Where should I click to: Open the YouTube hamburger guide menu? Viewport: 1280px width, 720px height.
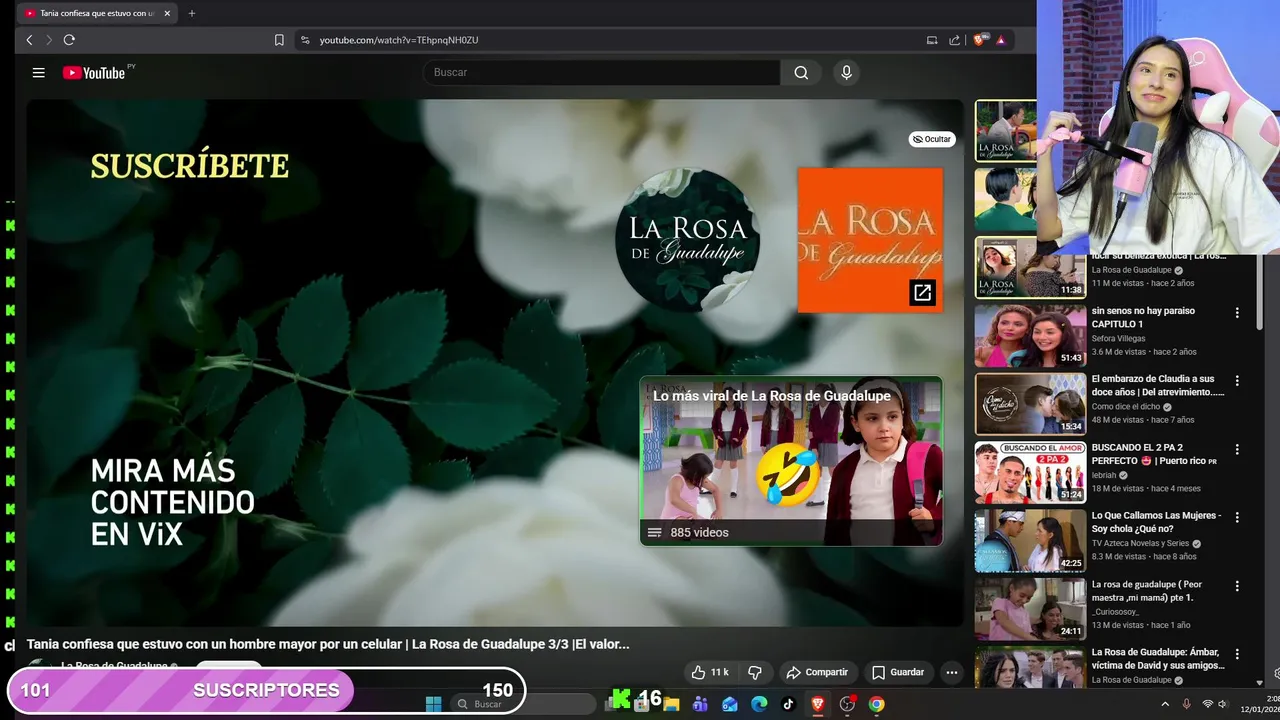[x=38, y=73]
